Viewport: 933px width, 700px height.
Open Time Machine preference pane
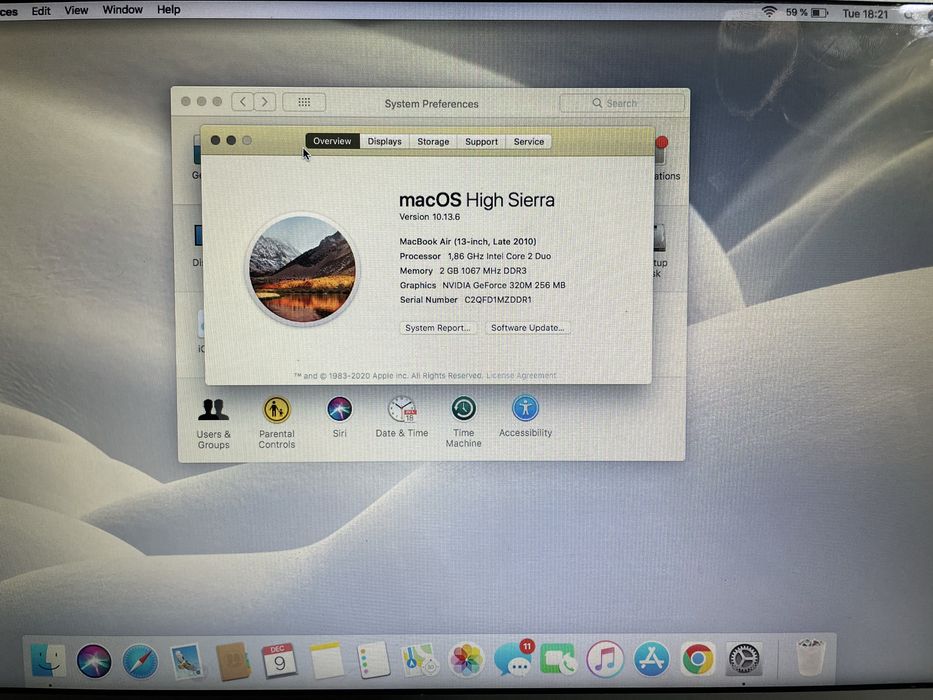[464, 421]
